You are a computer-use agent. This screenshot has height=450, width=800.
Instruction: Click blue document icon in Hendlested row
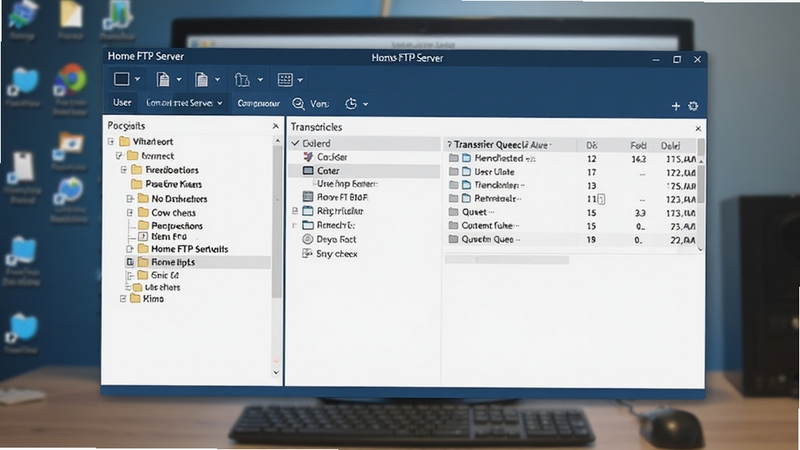tap(466, 158)
